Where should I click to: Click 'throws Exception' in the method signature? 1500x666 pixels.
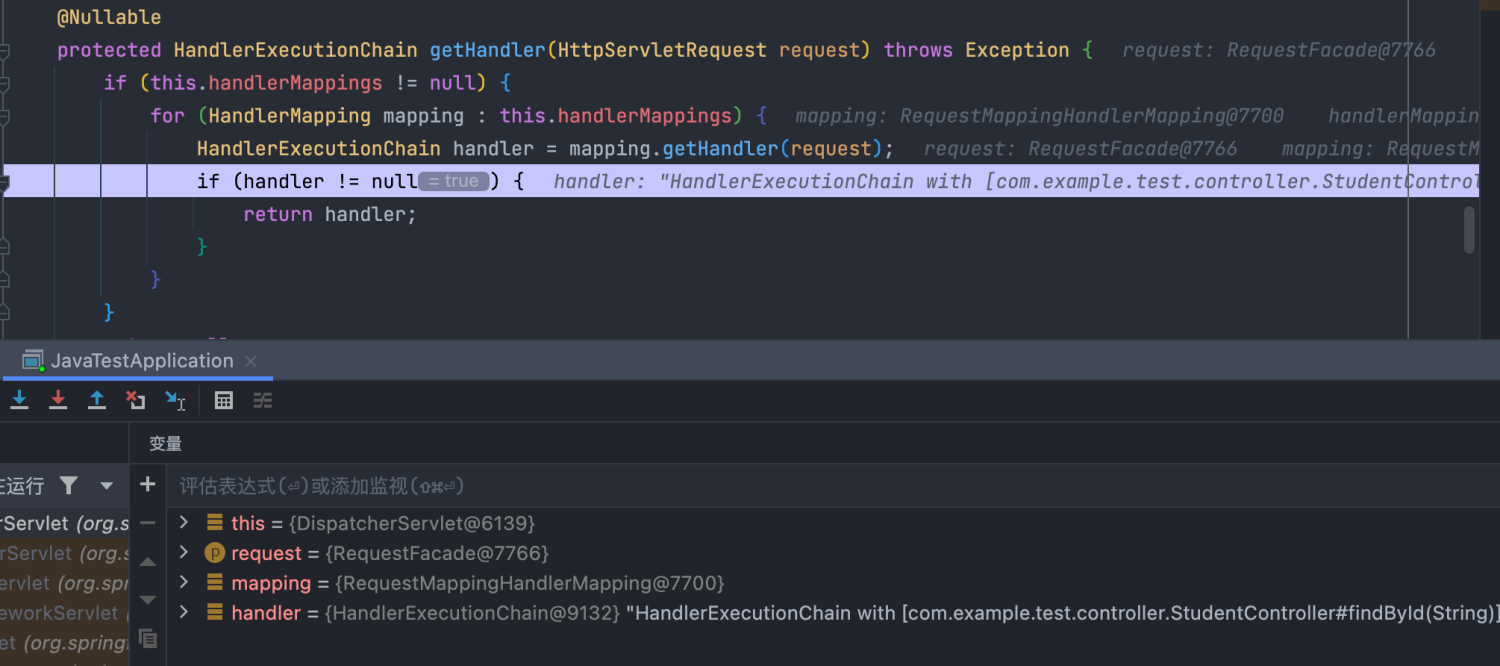pos(977,50)
